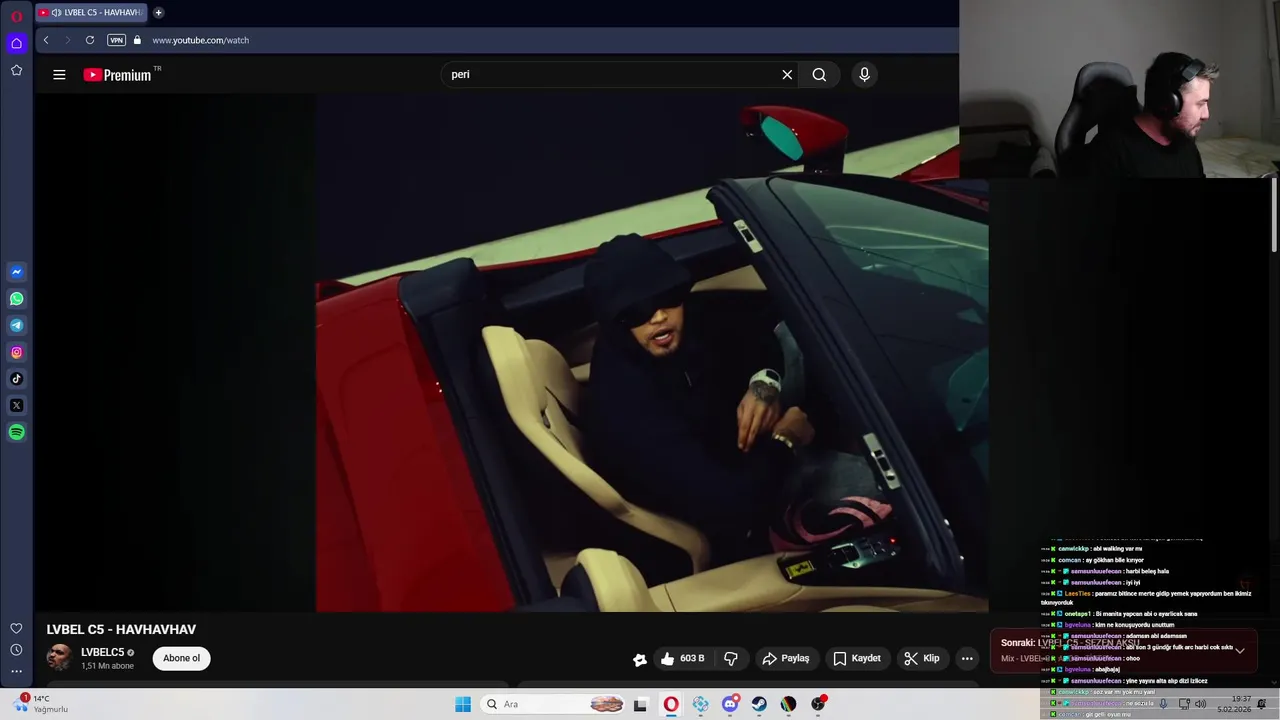Open Steam from the taskbar
The height and width of the screenshot is (720, 1280).
pyautogui.click(x=760, y=704)
